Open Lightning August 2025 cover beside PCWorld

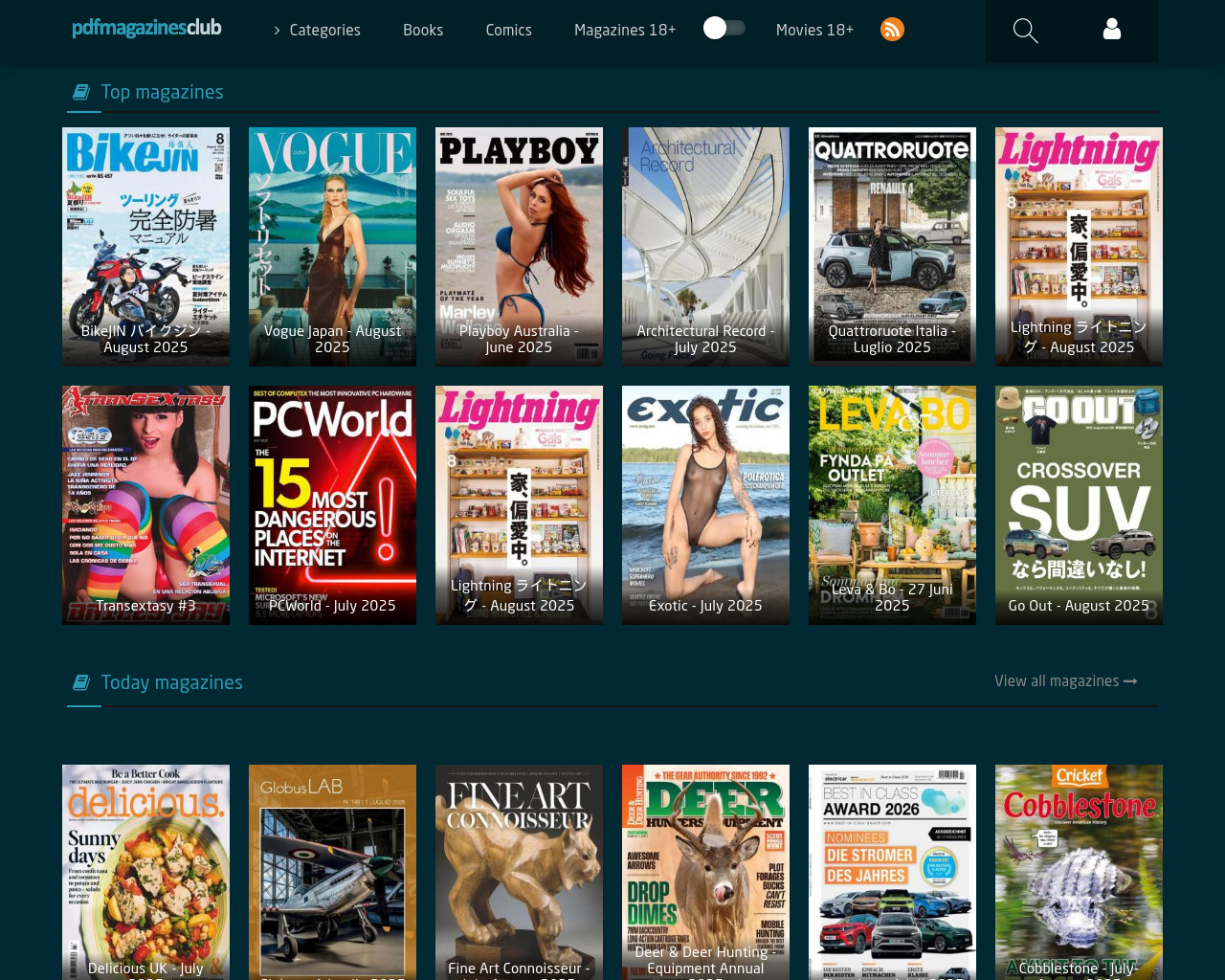pyautogui.click(x=519, y=505)
